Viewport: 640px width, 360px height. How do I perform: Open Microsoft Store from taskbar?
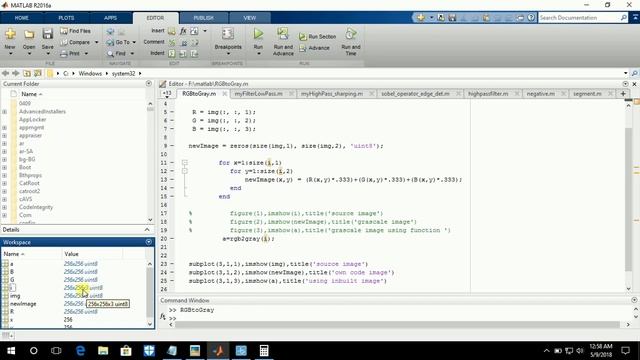(x=126, y=351)
